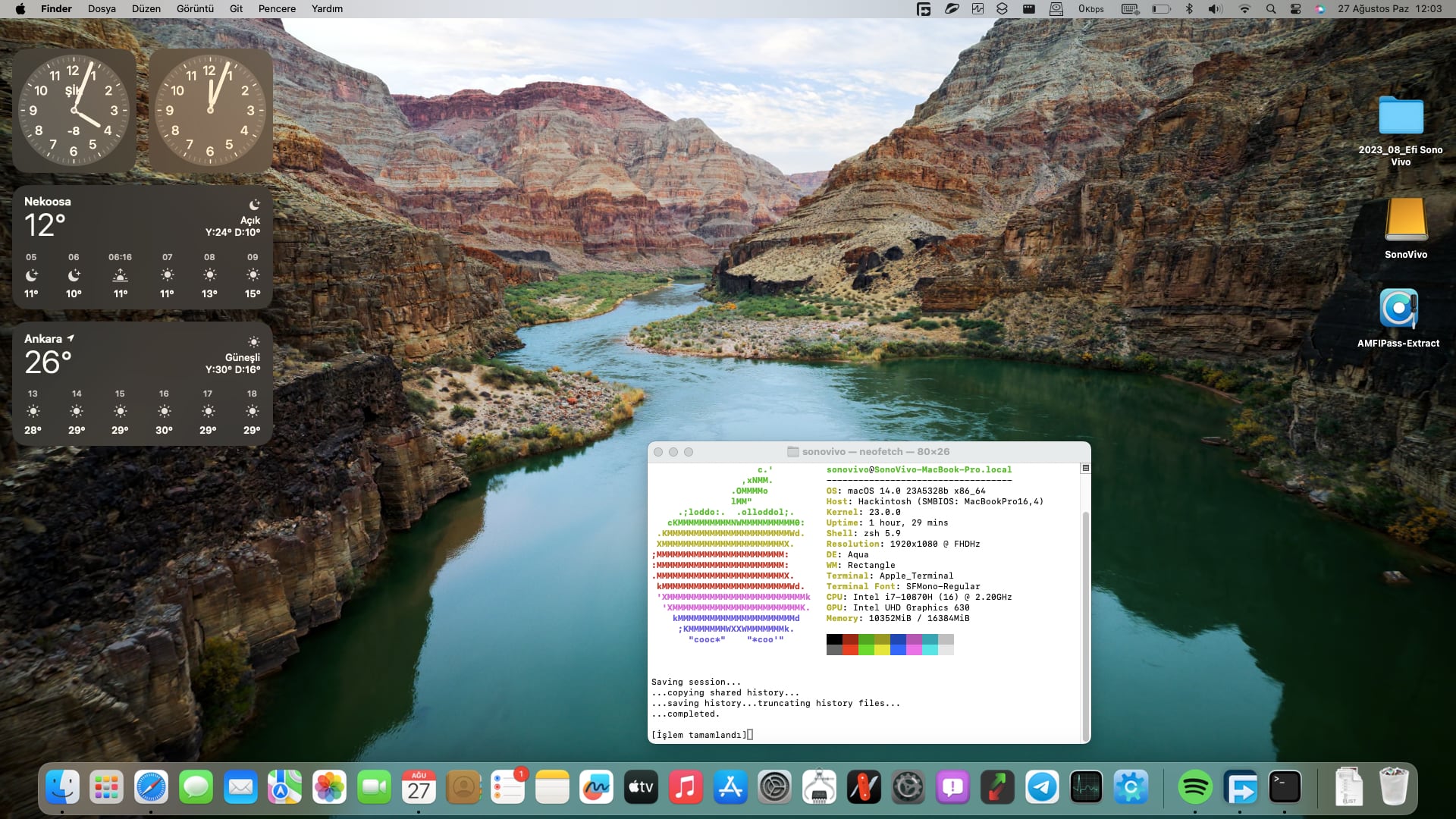Launch Telegram from the dock
1456x819 pixels.
pyautogui.click(x=1042, y=788)
